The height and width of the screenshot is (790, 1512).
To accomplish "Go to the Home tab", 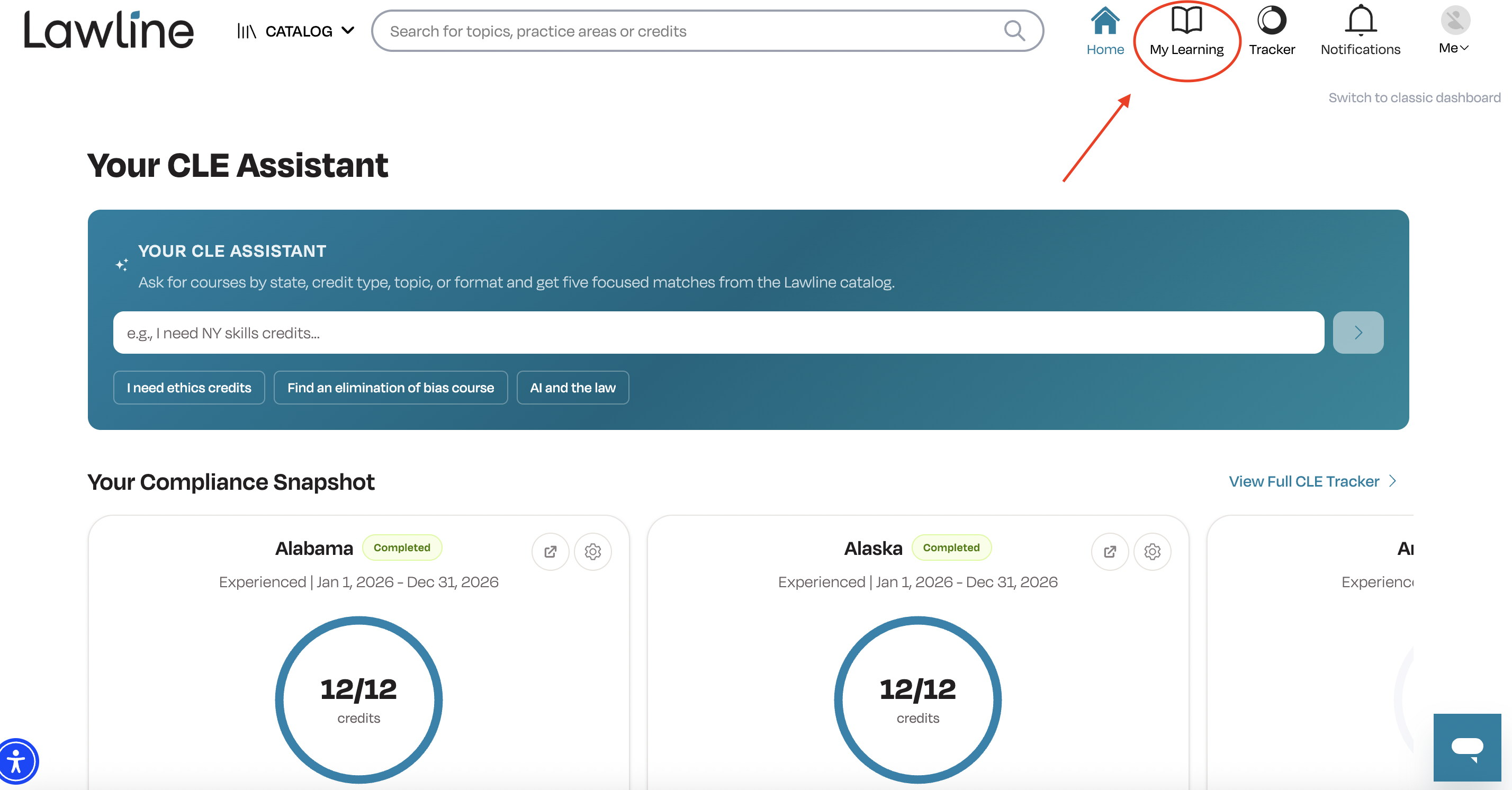I will point(1105,31).
